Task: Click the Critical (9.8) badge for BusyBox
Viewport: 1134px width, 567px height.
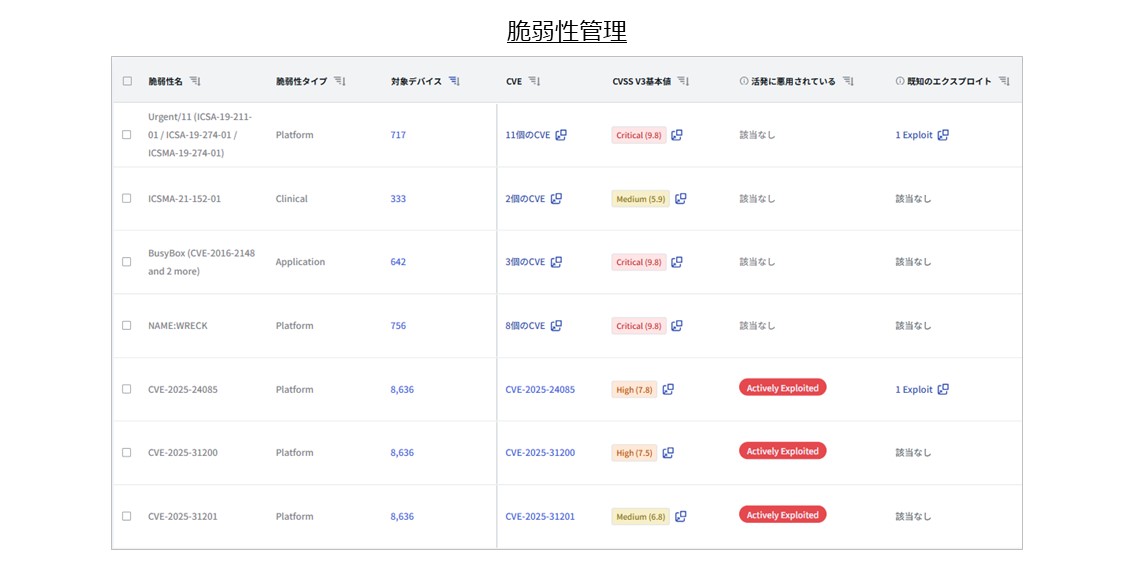Action: [x=638, y=262]
